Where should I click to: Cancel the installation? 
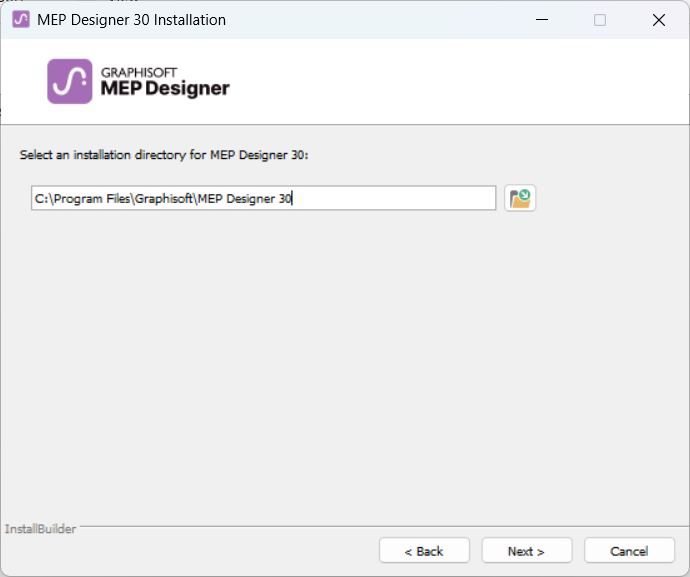(629, 550)
